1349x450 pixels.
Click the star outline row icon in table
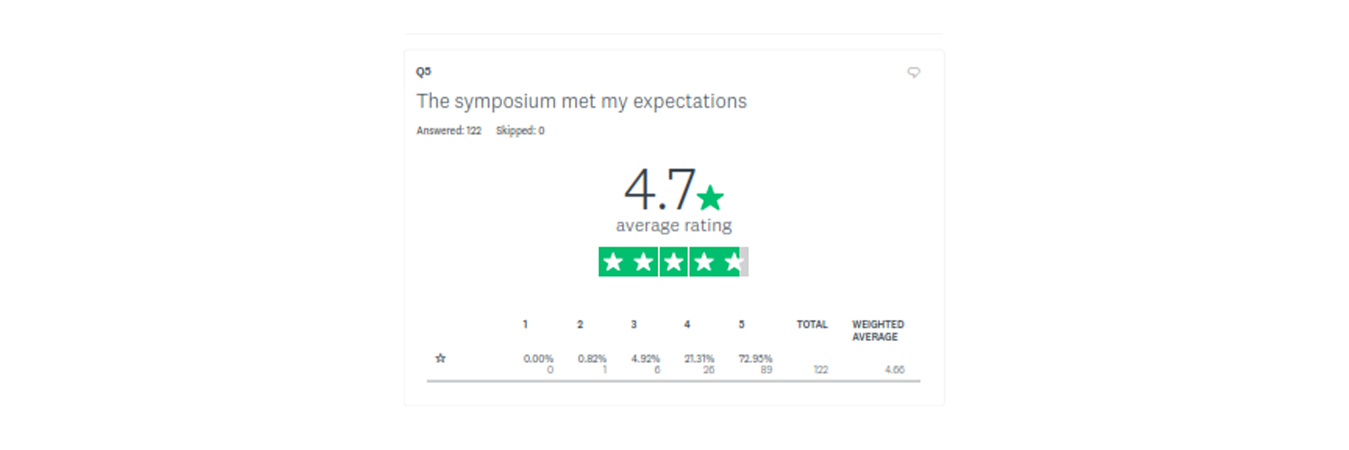(x=440, y=358)
